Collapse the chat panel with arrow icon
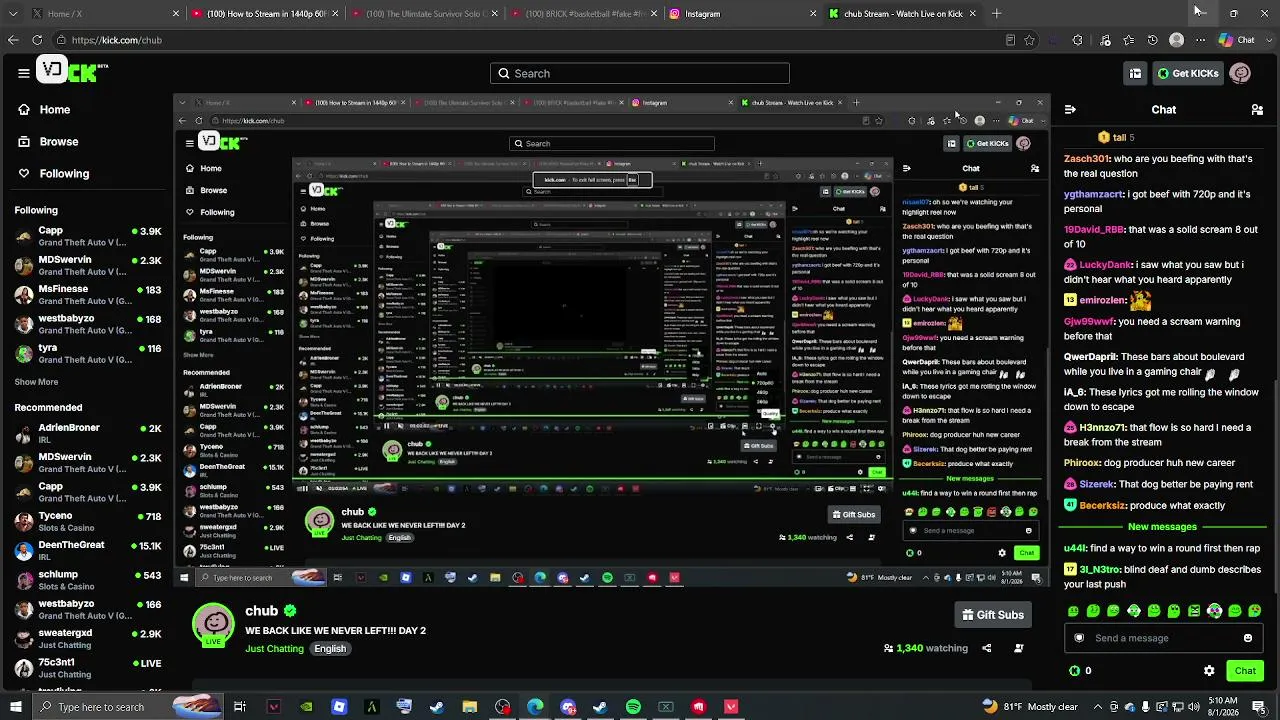Image resolution: width=1280 pixels, height=720 pixels. pyautogui.click(x=1070, y=110)
